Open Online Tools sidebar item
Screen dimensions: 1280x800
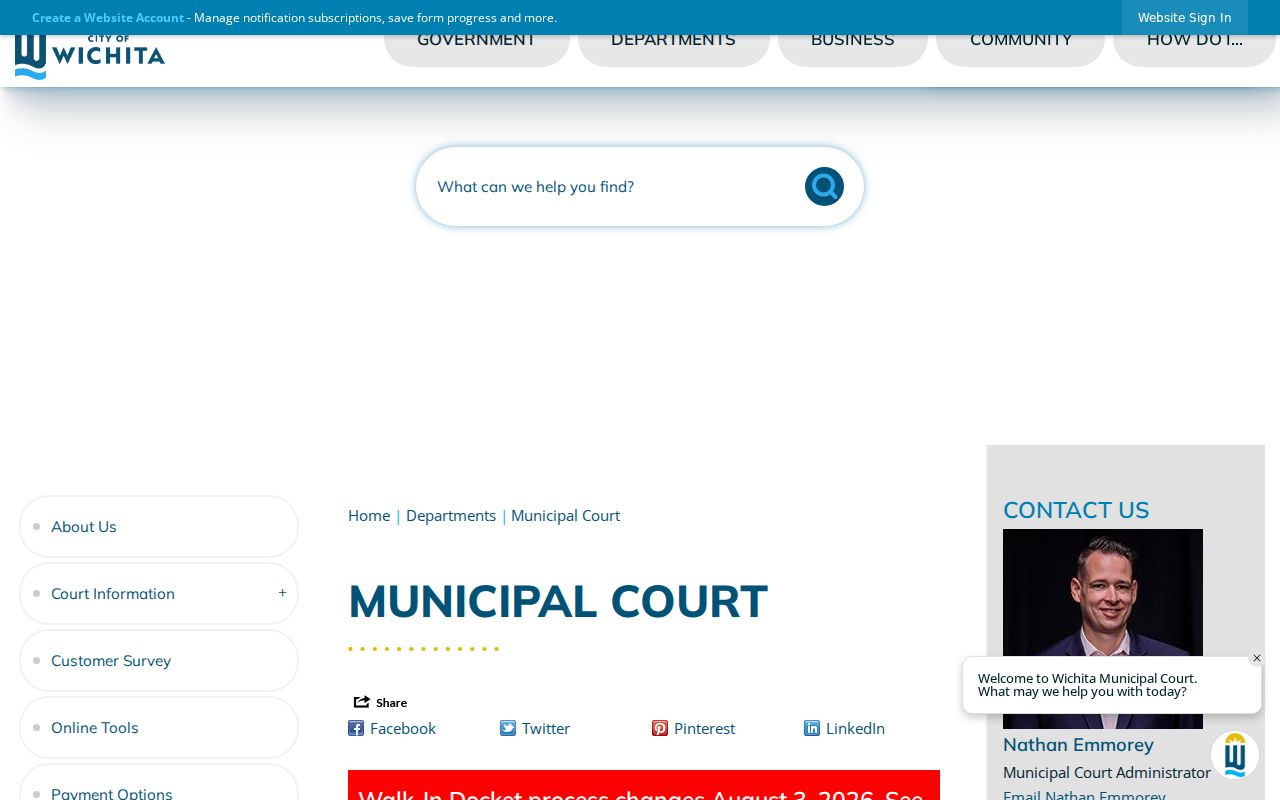click(x=159, y=727)
